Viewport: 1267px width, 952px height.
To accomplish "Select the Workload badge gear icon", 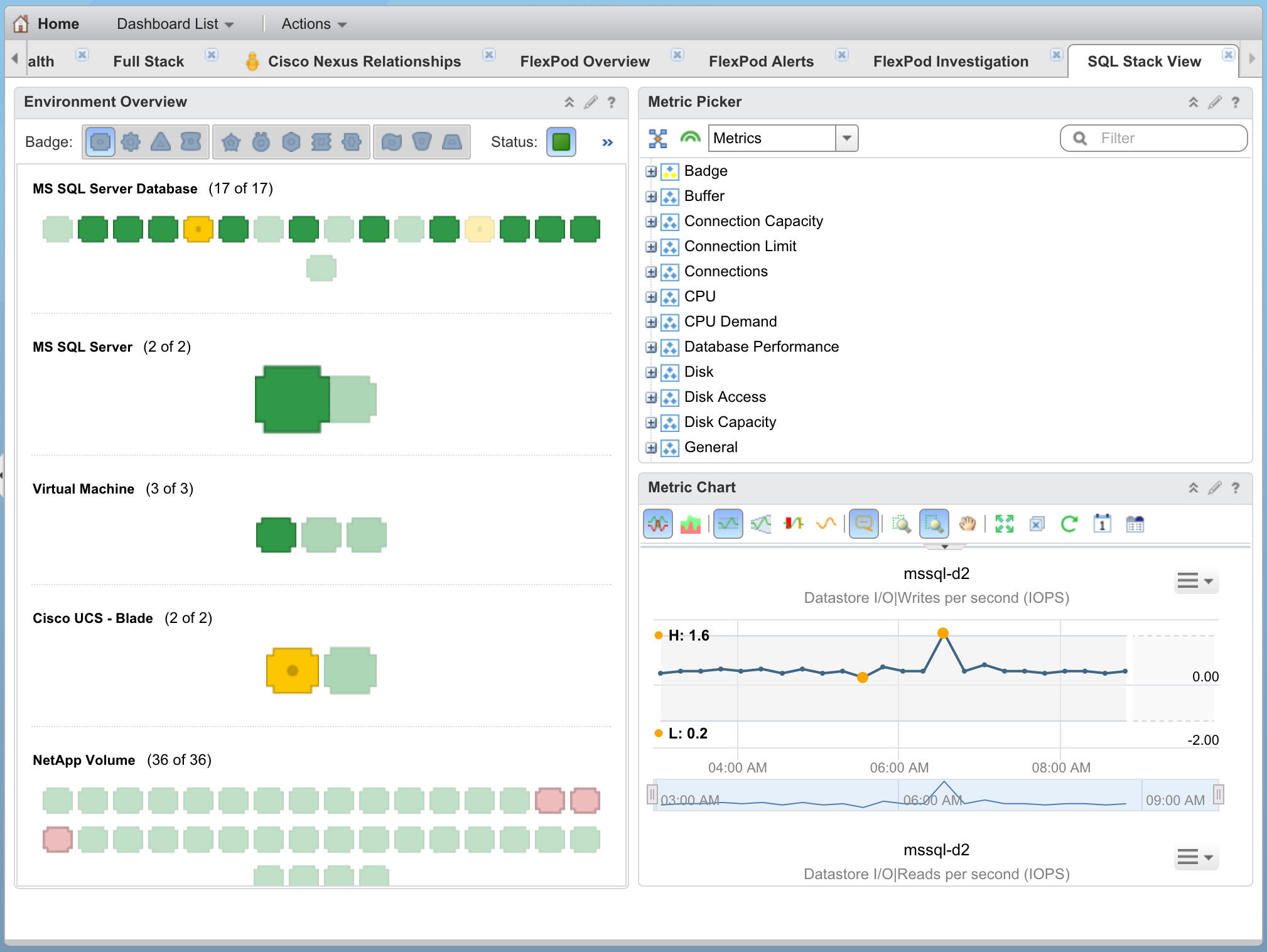I will point(131,142).
